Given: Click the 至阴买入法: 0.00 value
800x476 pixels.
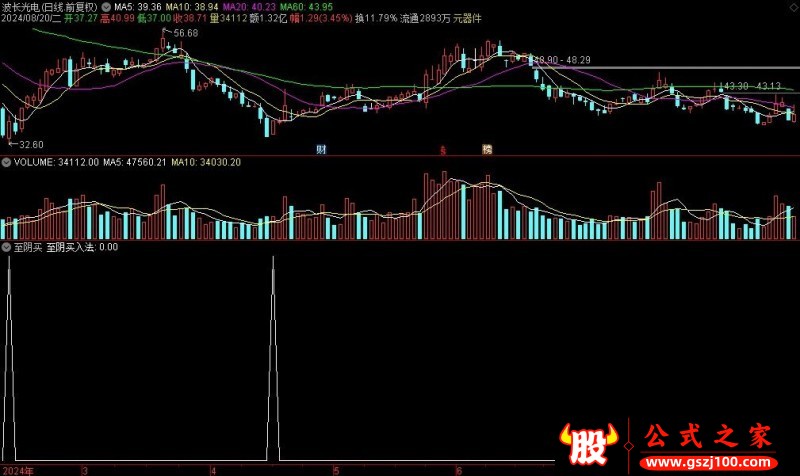Looking at the screenshot, I should (82, 247).
